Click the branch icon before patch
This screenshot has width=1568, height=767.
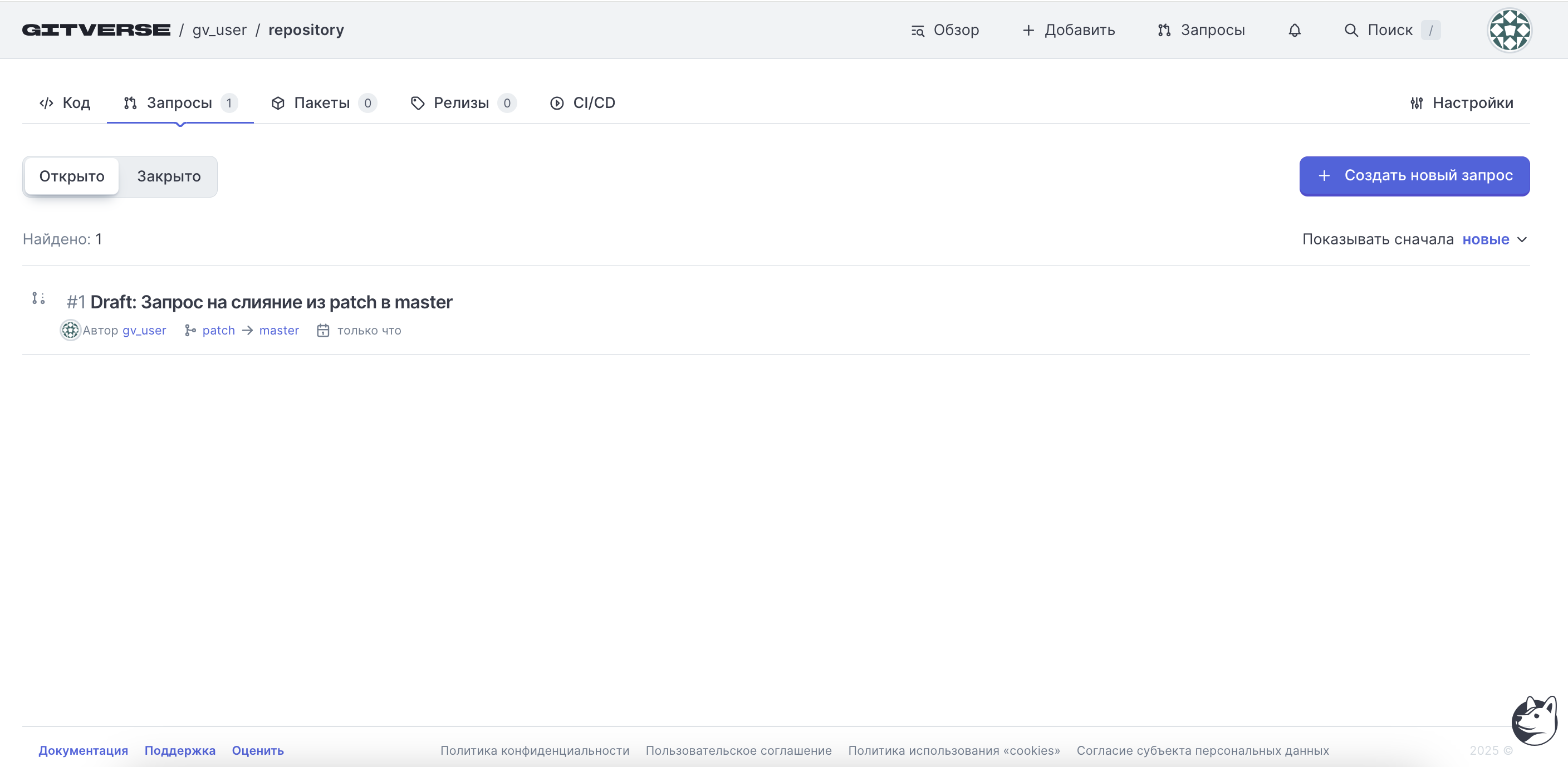(x=190, y=330)
